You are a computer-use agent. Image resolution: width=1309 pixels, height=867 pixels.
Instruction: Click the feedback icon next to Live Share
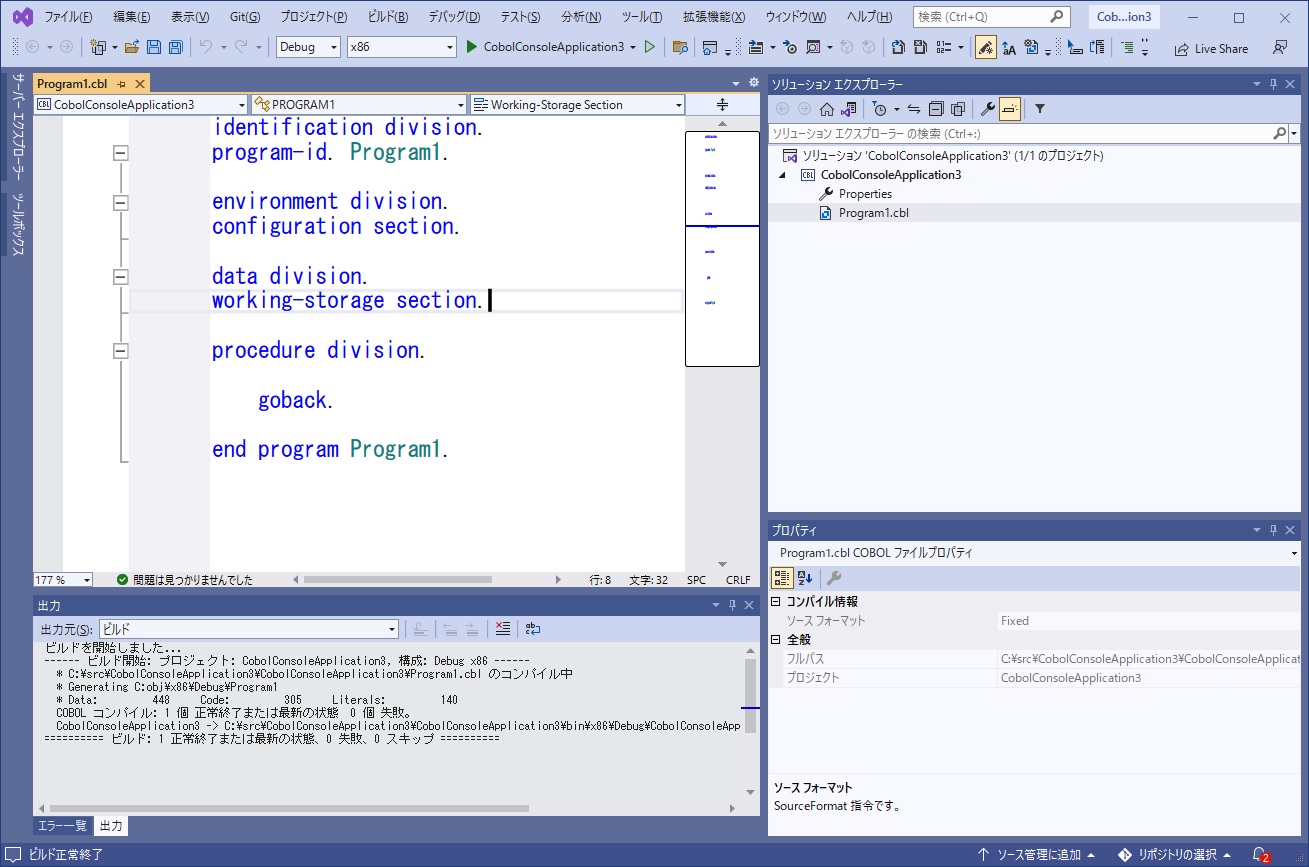coord(1280,48)
